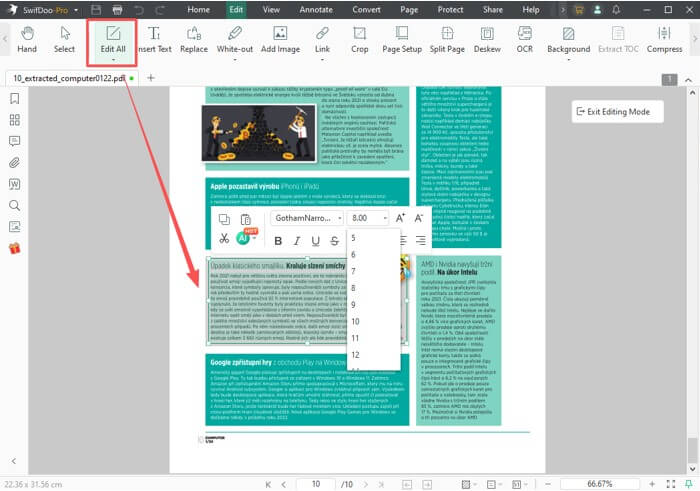This screenshot has height=491, width=700.
Task: Toggle strikethrough formatting
Action: 334,241
